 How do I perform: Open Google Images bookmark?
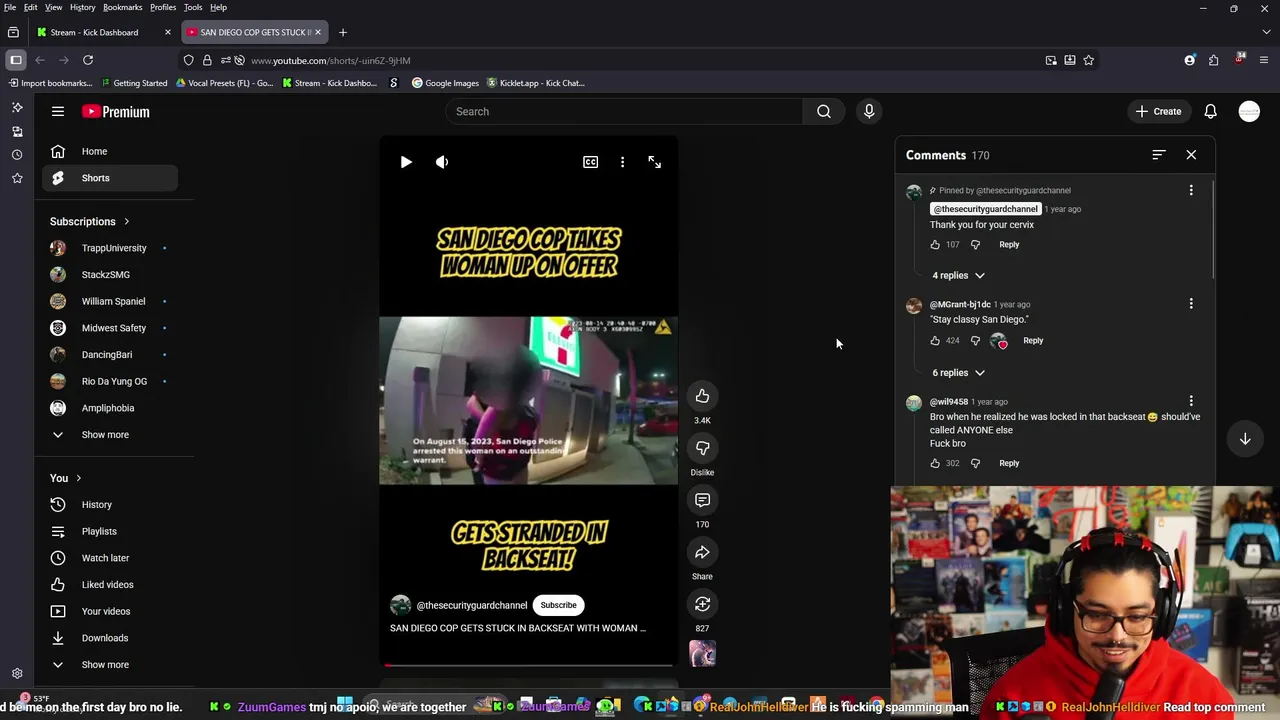445,83
